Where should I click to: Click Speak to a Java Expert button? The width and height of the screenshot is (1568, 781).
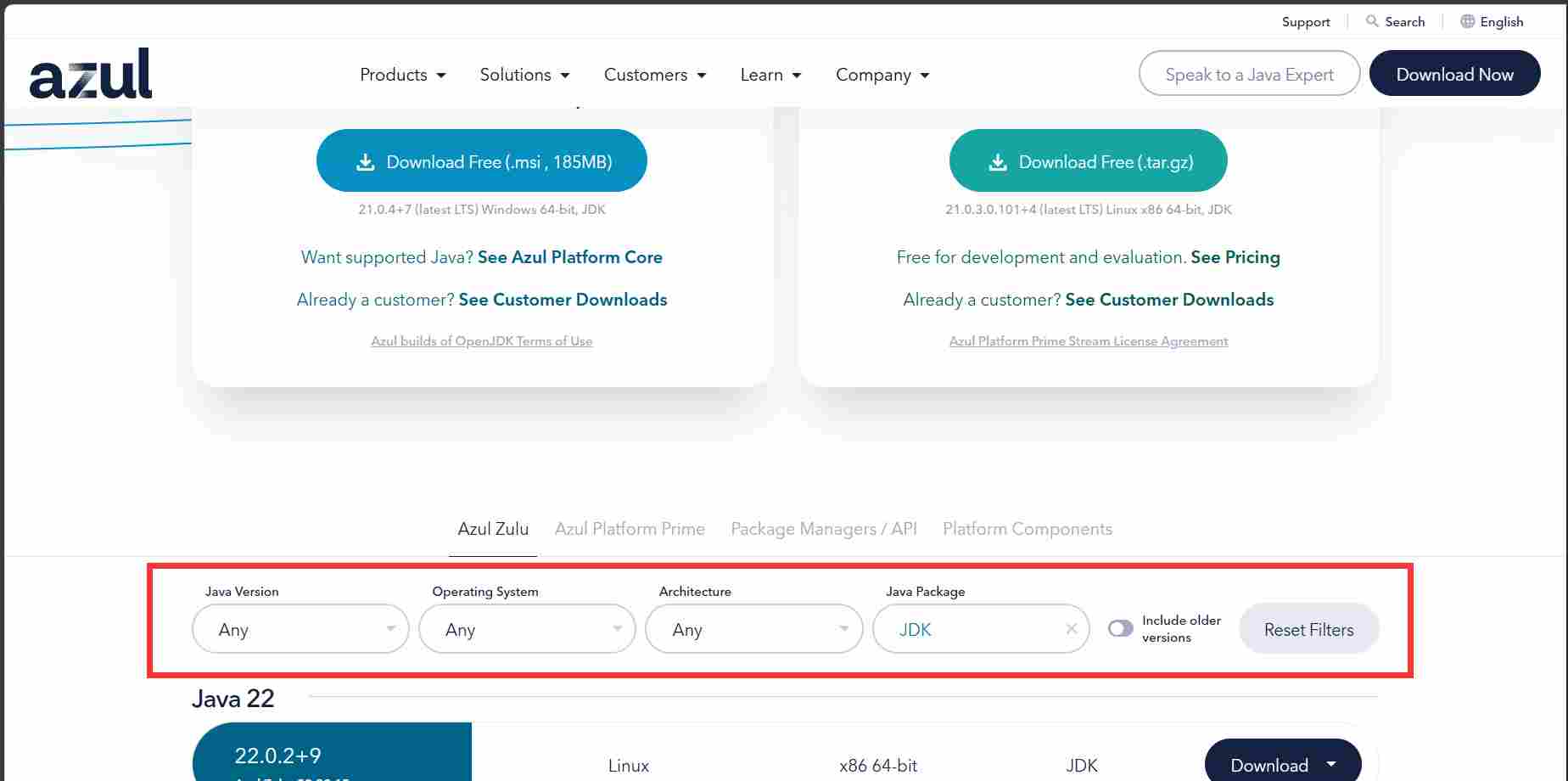(x=1249, y=74)
